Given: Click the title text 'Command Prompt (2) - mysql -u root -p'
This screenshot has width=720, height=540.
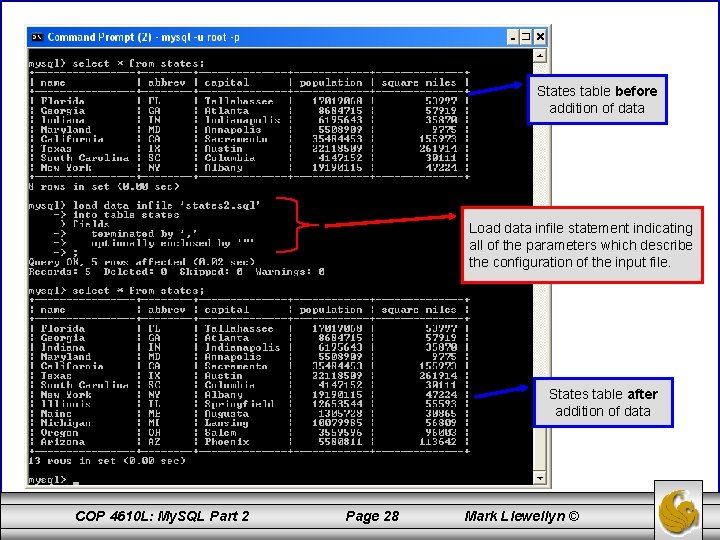Looking at the screenshot, I should [143, 37].
